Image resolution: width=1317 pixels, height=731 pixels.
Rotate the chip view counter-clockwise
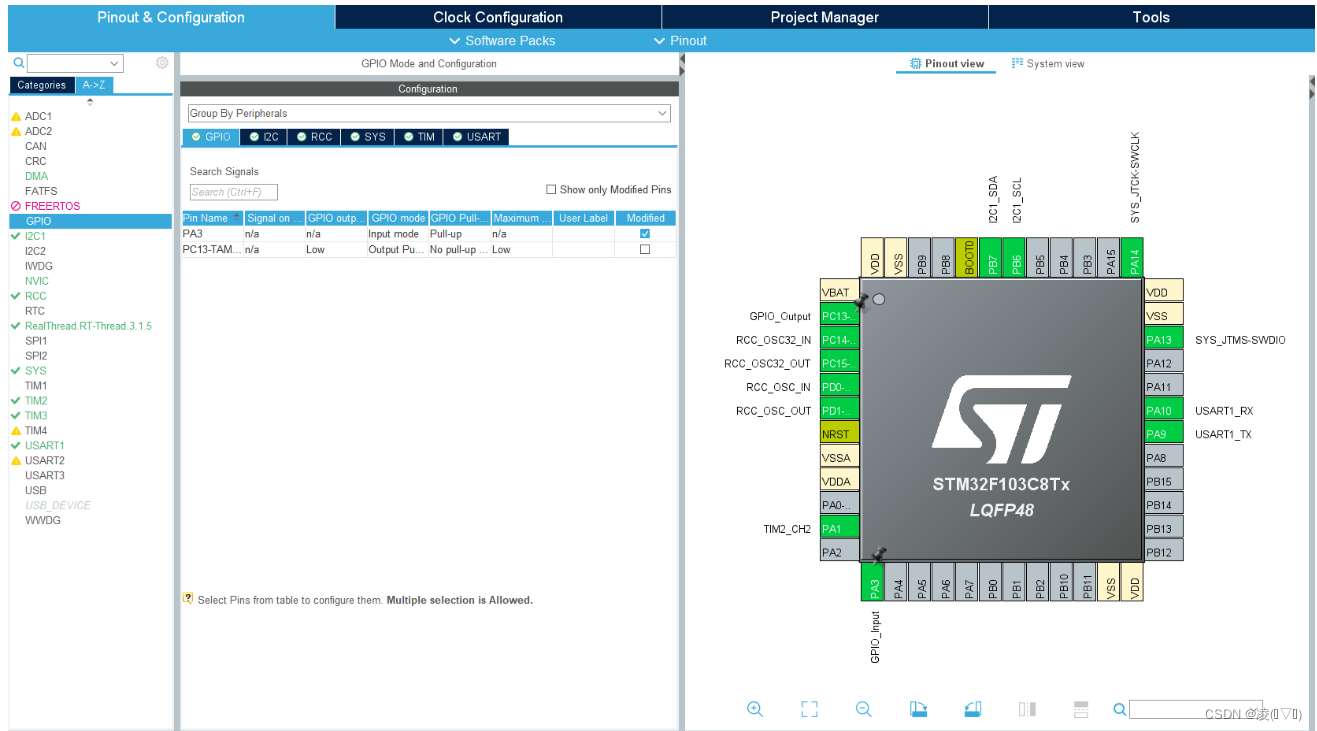973,709
